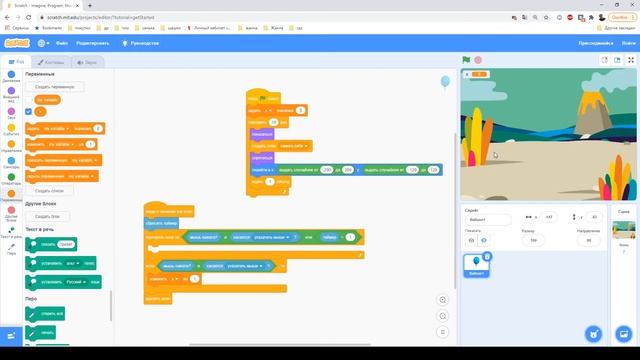Click the Sign in link
The image size is (640, 360).
(629, 43)
